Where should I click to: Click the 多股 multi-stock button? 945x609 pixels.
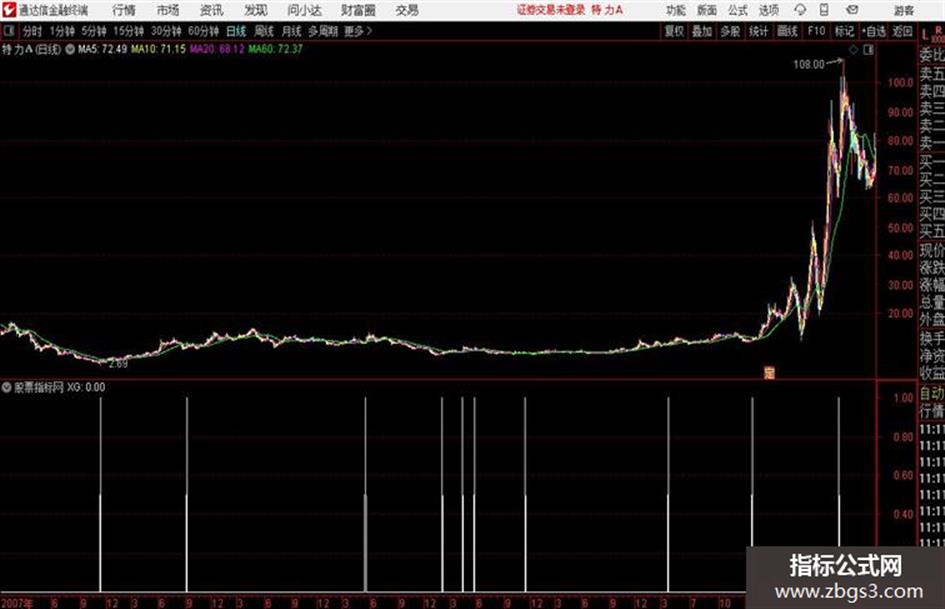coord(730,31)
